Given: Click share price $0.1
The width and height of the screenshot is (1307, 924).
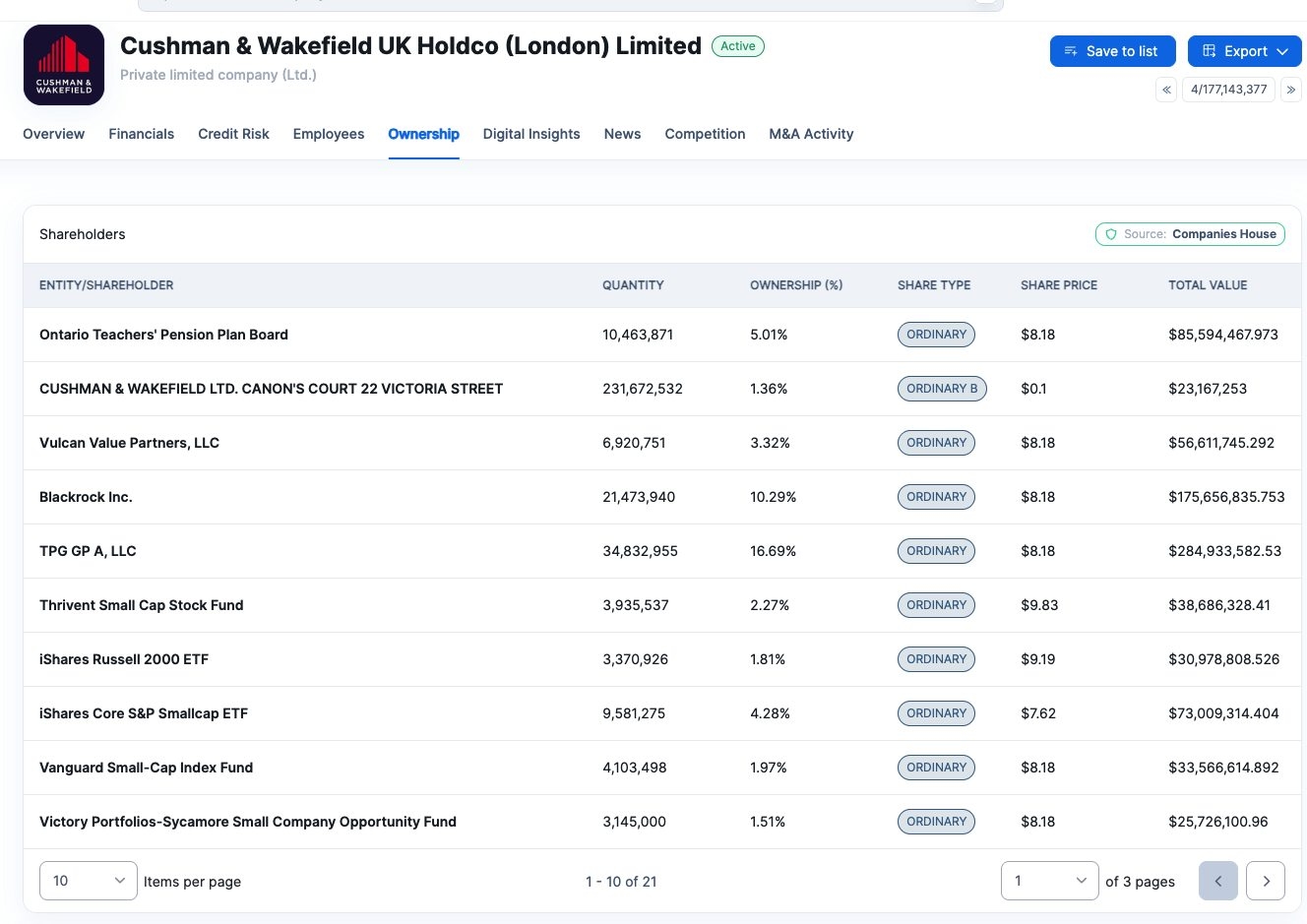Looking at the screenshot, I should [1033, 389].
